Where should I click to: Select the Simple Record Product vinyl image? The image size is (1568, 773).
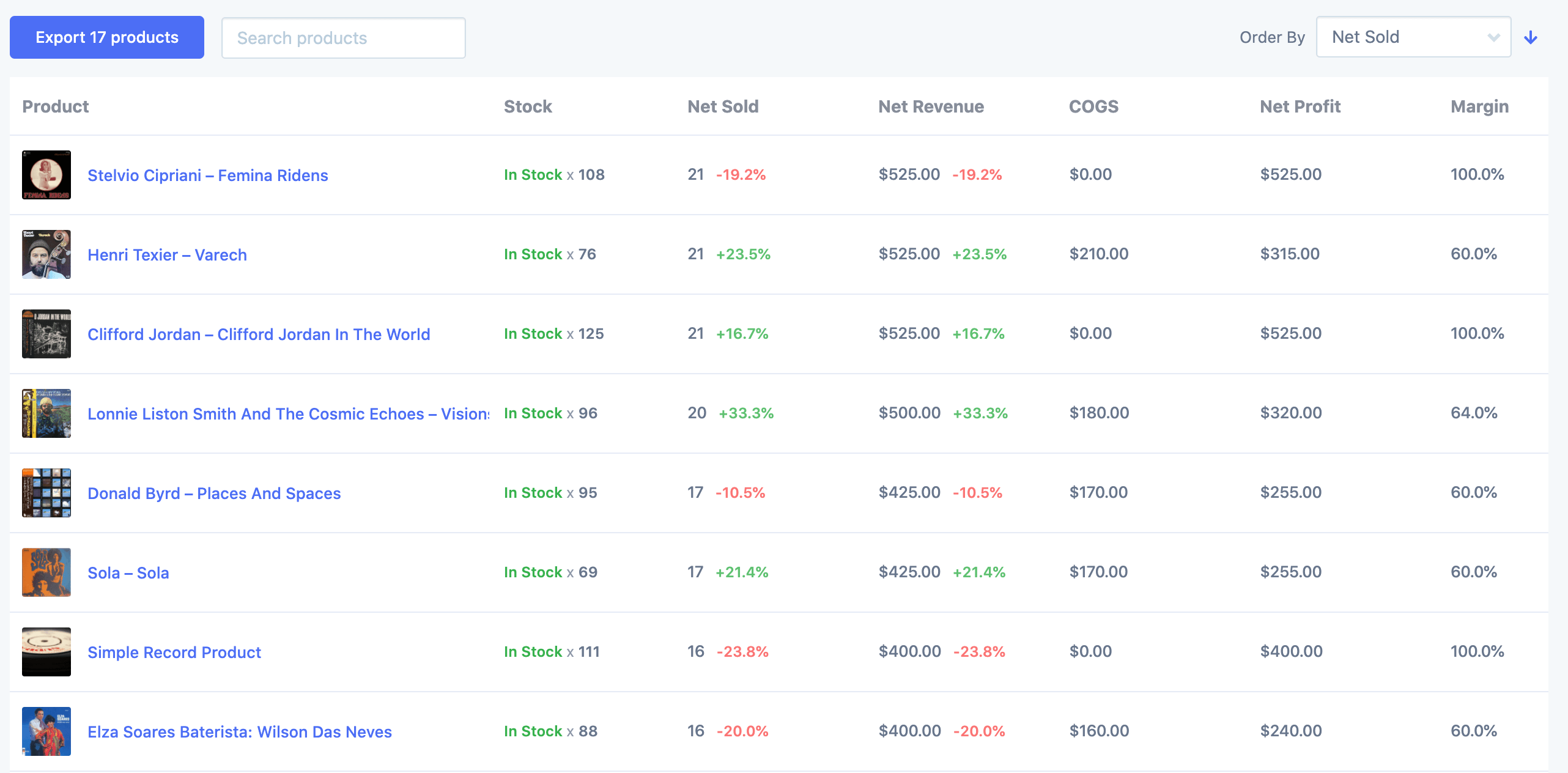[46, 652]
